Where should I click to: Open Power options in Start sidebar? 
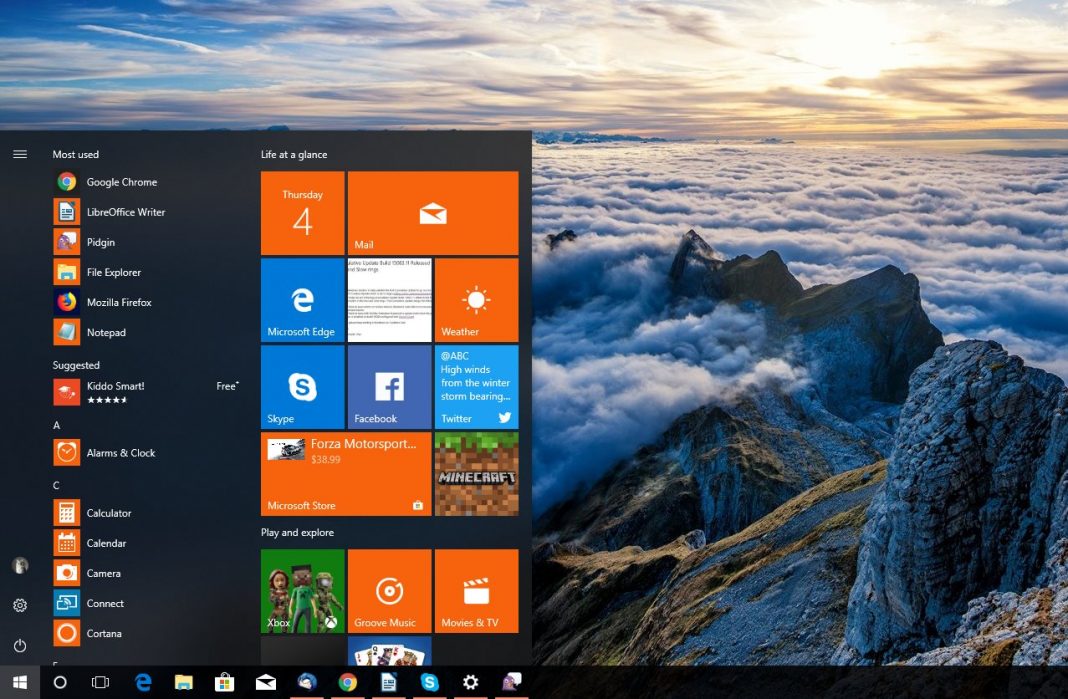20,645
